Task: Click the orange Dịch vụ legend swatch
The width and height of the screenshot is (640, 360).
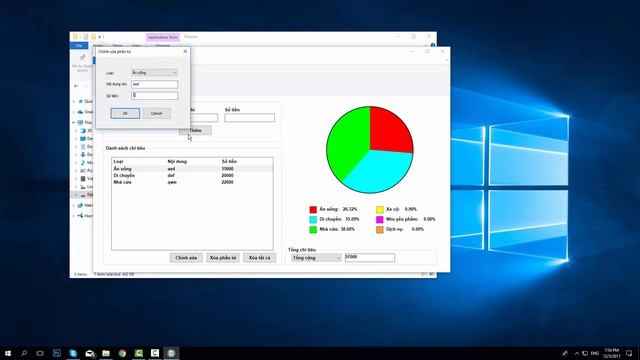Action: (380, 229)
